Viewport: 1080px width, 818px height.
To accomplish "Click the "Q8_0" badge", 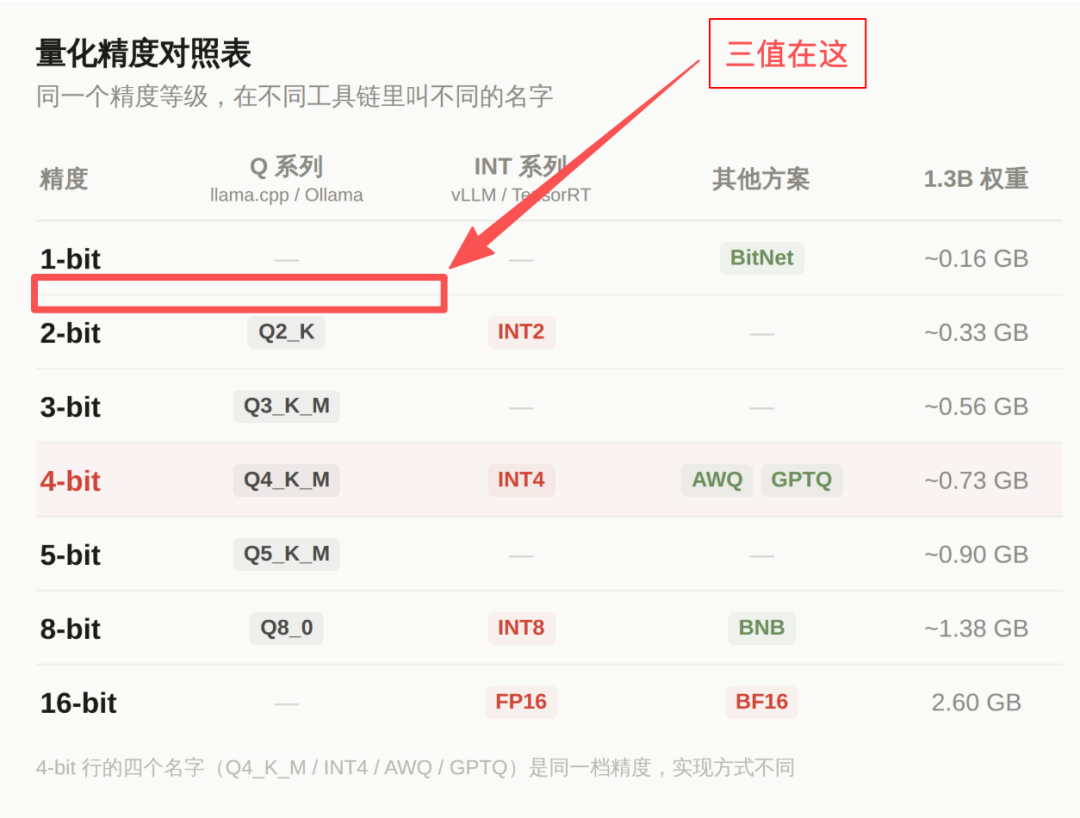I will [287, 628].
